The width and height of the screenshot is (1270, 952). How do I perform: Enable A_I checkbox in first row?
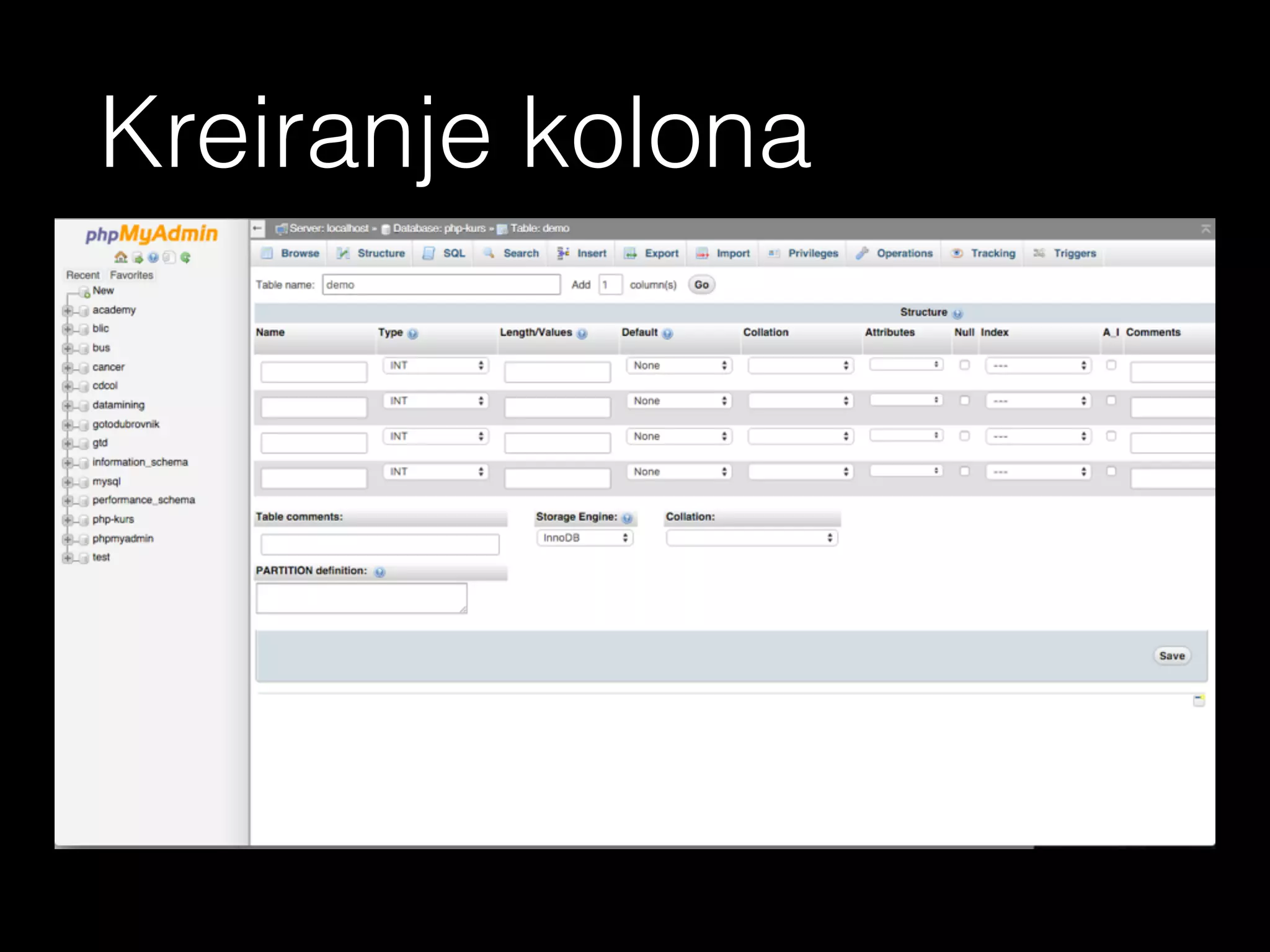coord(1111,365)
